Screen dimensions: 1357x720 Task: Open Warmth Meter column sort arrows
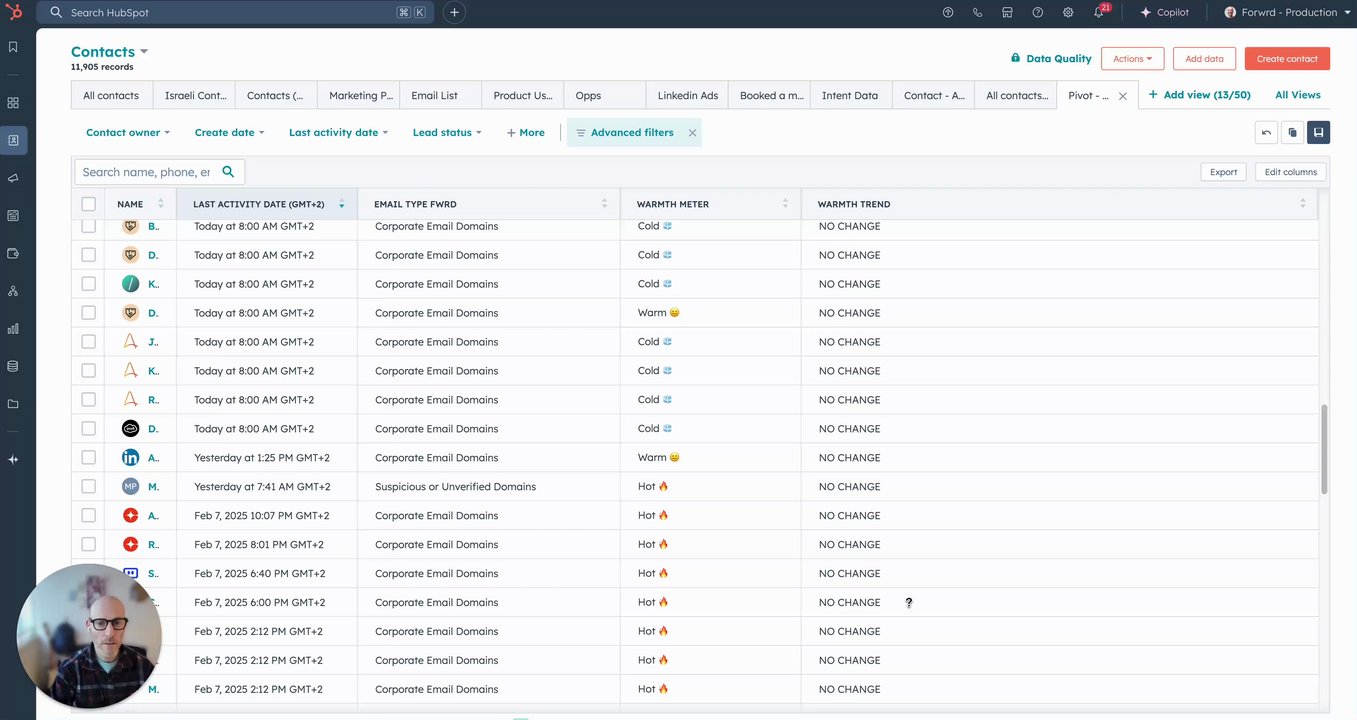[x=785, y=204]
